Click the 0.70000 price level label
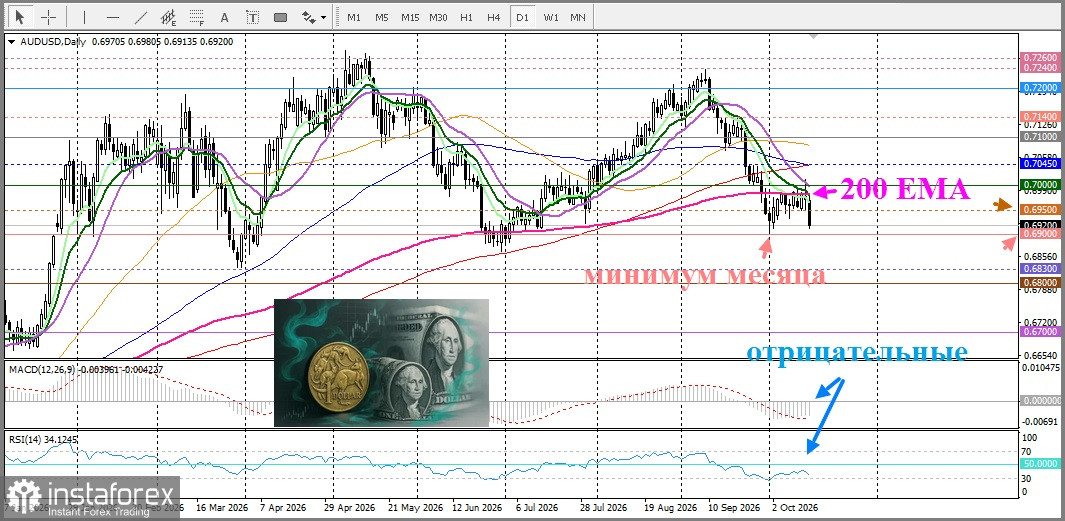This screenshot has height=521, width=1065. 1041,185
